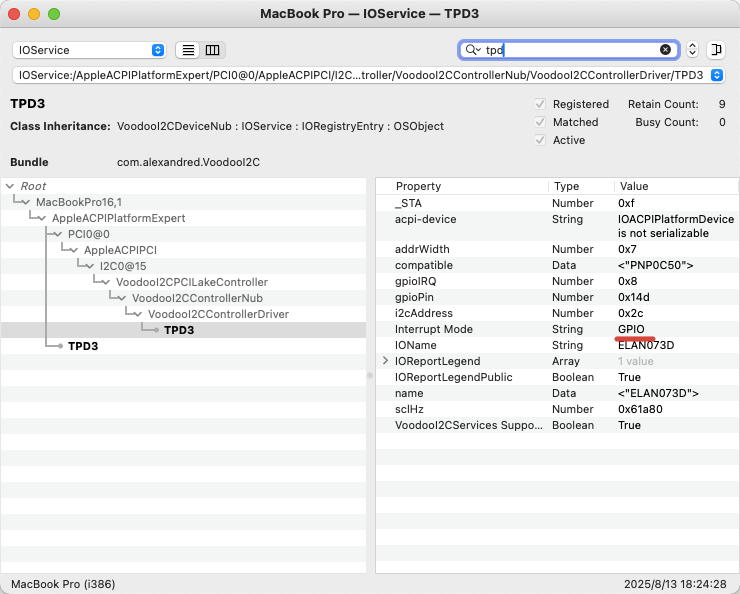The image size is (740, 594).
Task: Click the Class Inheritance value text
Action: click(x=280, y=126)
